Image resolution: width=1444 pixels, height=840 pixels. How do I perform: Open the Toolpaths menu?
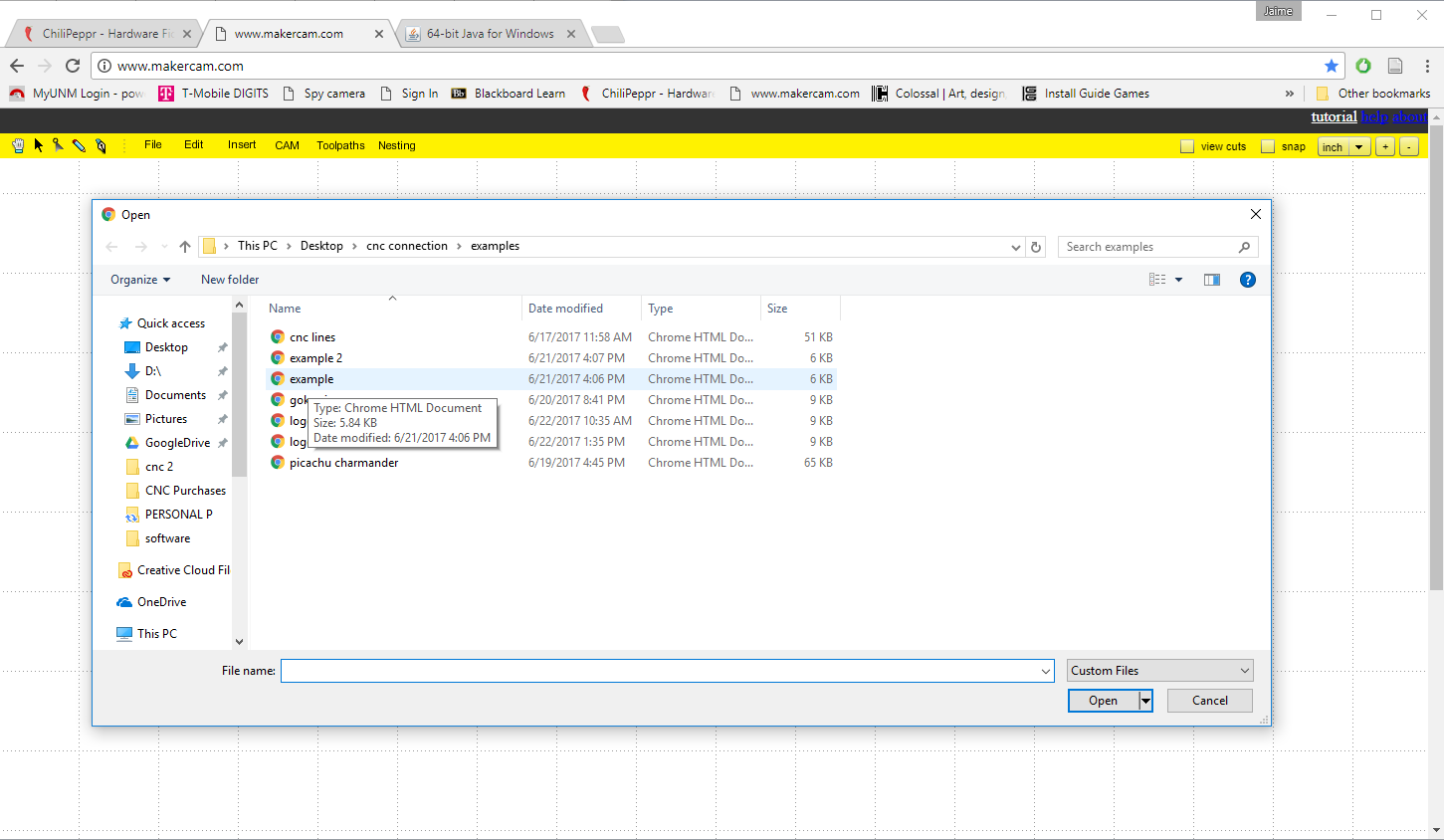[x=340, y=145]
